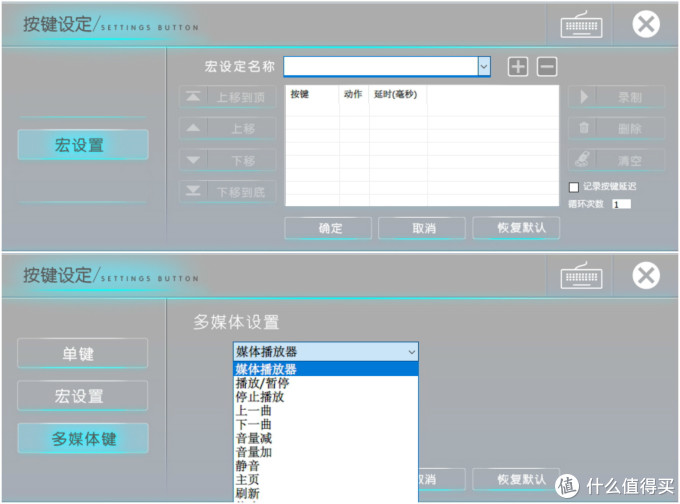Choose 播放/暂停 from the list
The width and height of the screenshot is (680, 504).
click(x=326, y=383)
